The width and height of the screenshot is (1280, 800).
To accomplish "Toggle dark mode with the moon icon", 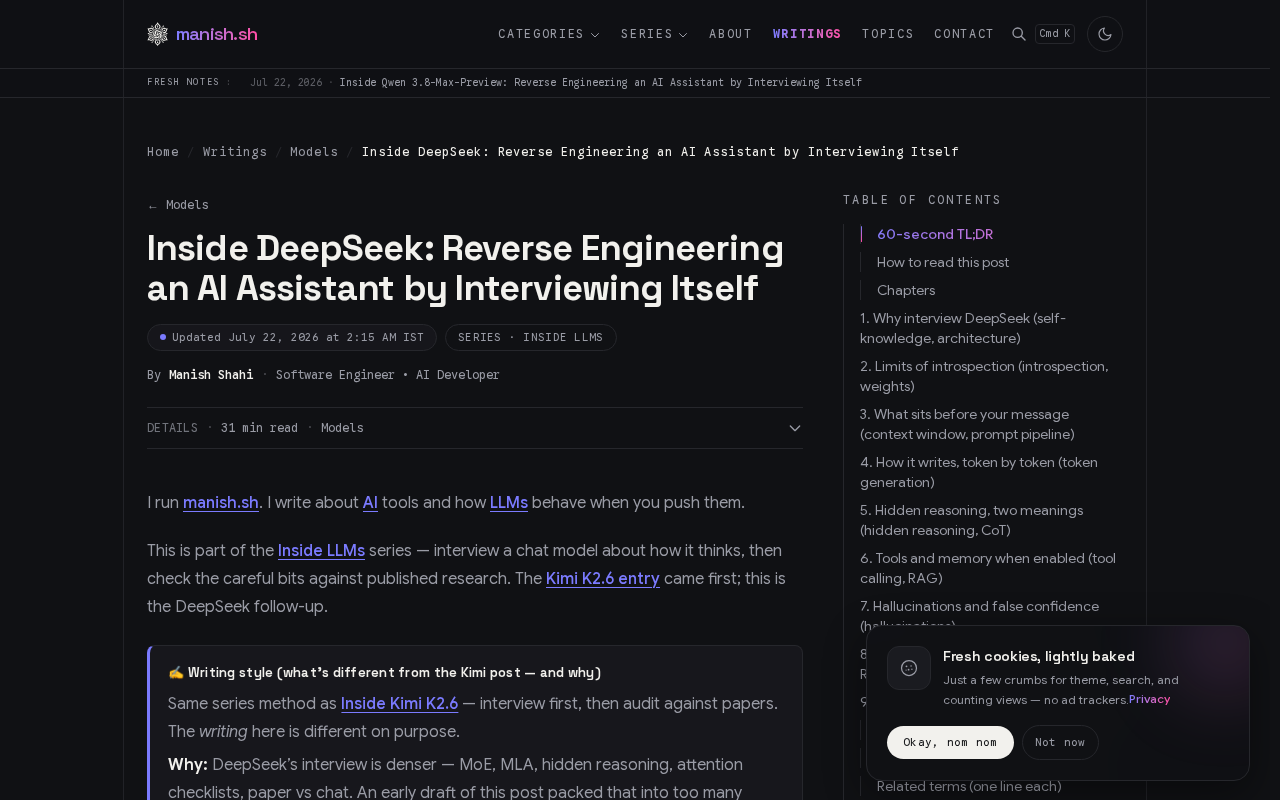I will [x=1105, y=34].
